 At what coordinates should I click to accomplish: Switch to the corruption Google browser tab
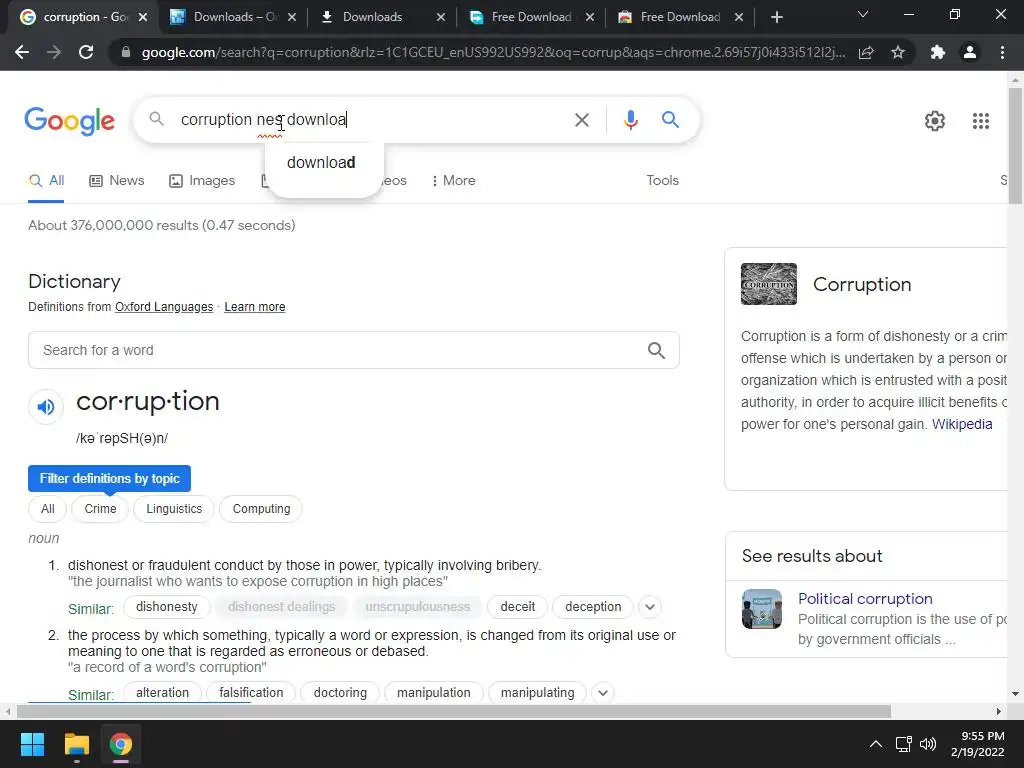pos(81,17)
